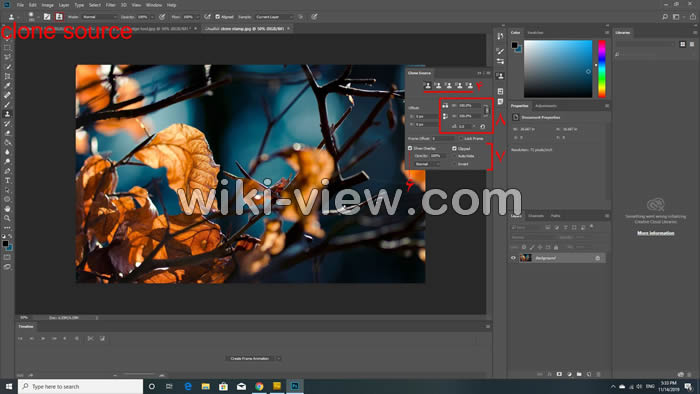Select the fourth clone source stamp
This screenshot has width=700, height=394.
[459, 85]
